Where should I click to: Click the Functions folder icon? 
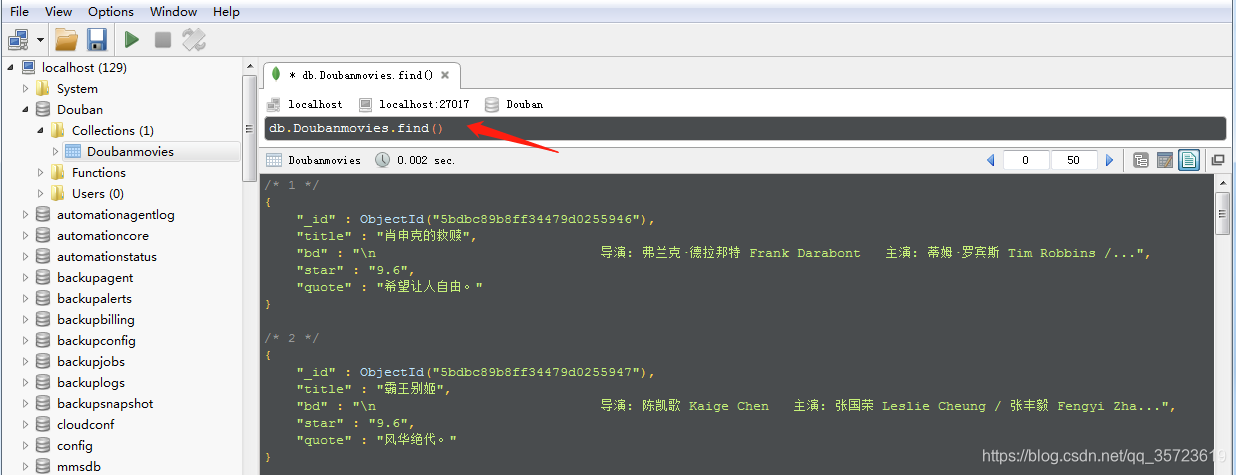pos(57,172)
